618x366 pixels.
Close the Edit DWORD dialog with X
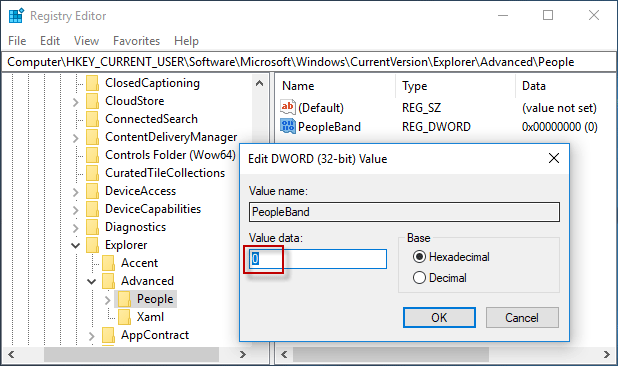pos(554,158)
